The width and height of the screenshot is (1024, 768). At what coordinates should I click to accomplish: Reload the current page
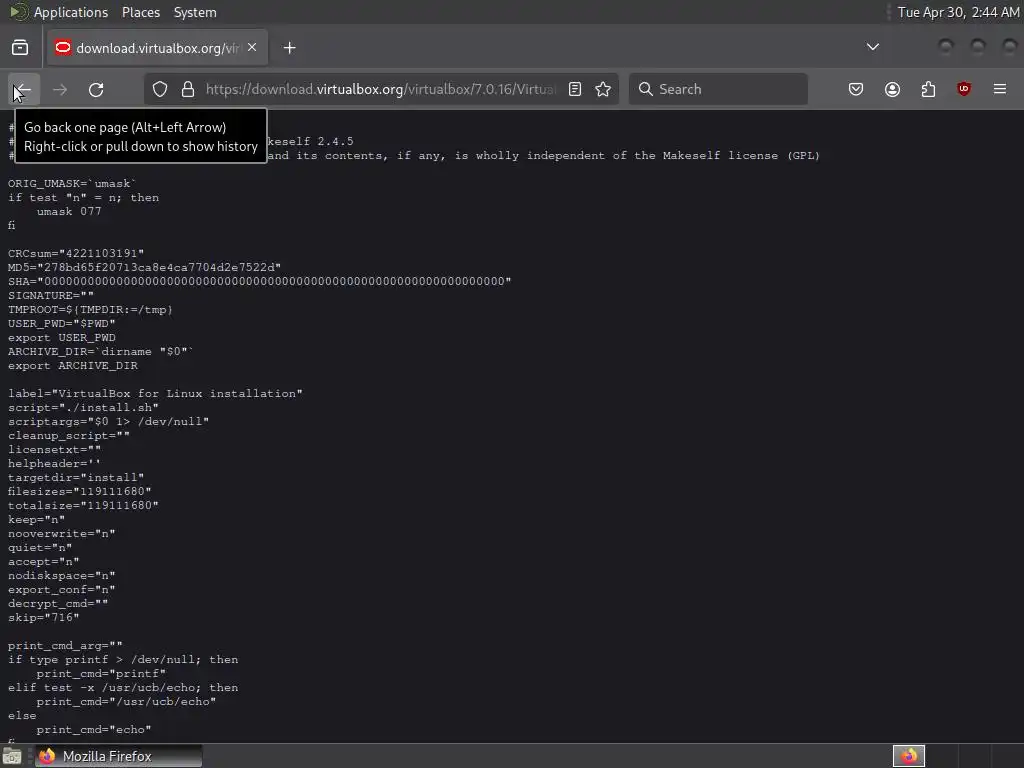(x=96, y=89)
